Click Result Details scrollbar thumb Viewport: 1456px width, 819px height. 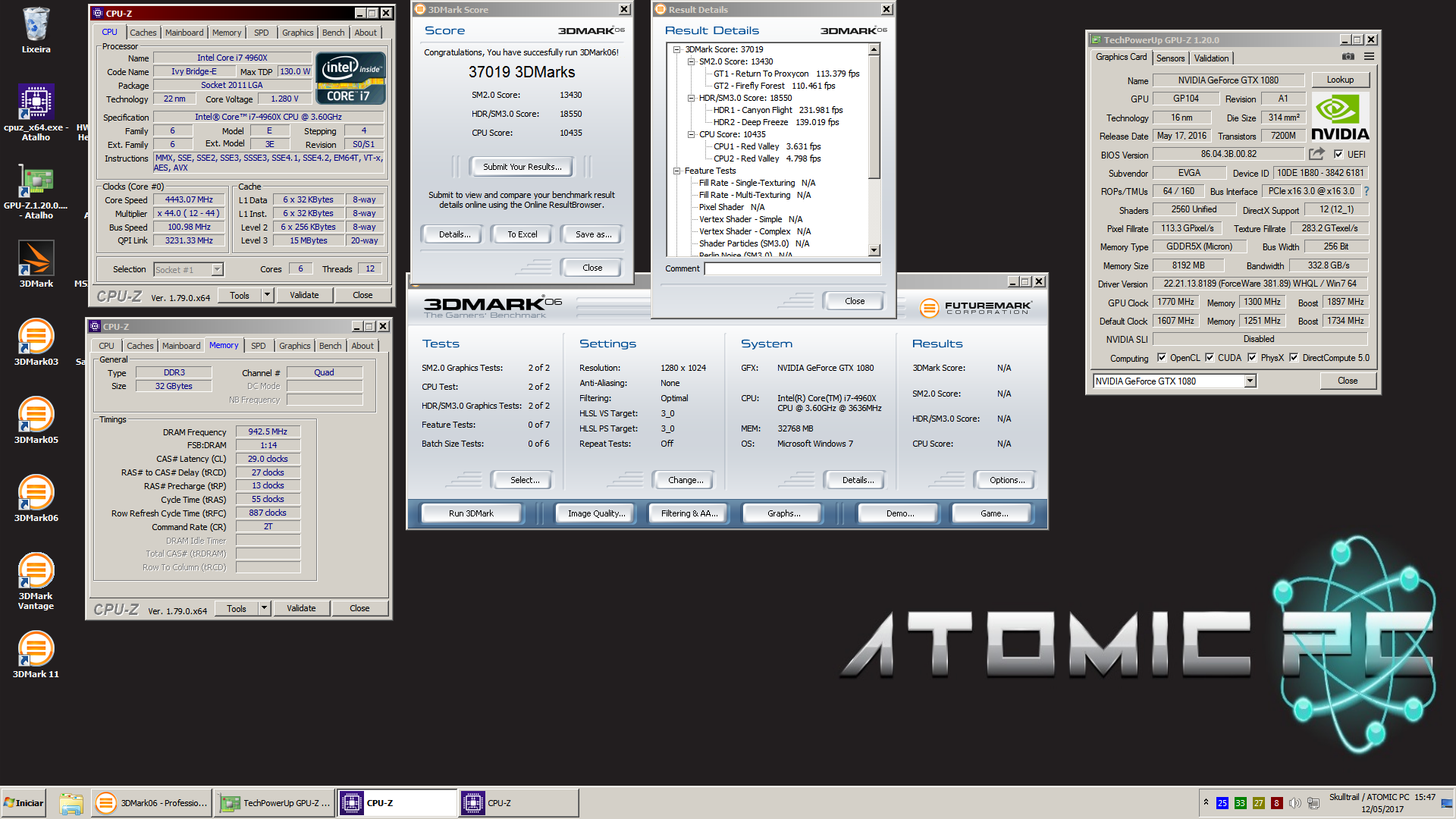874,118
